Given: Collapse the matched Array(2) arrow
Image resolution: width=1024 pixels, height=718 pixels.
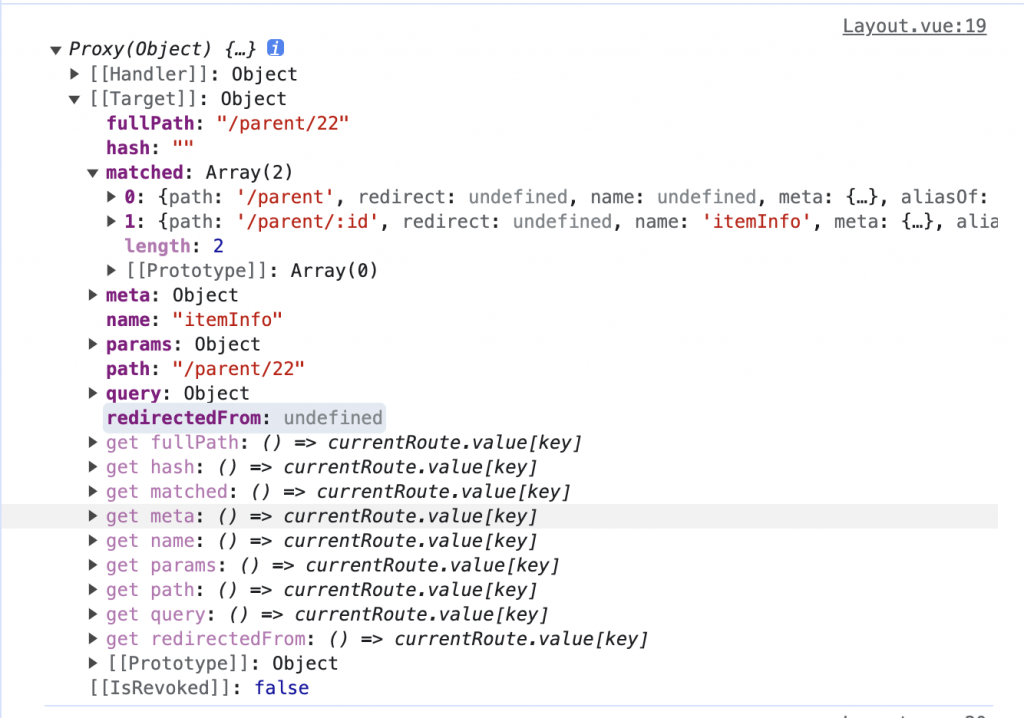Looking at the screenshot, I should 93,173.
